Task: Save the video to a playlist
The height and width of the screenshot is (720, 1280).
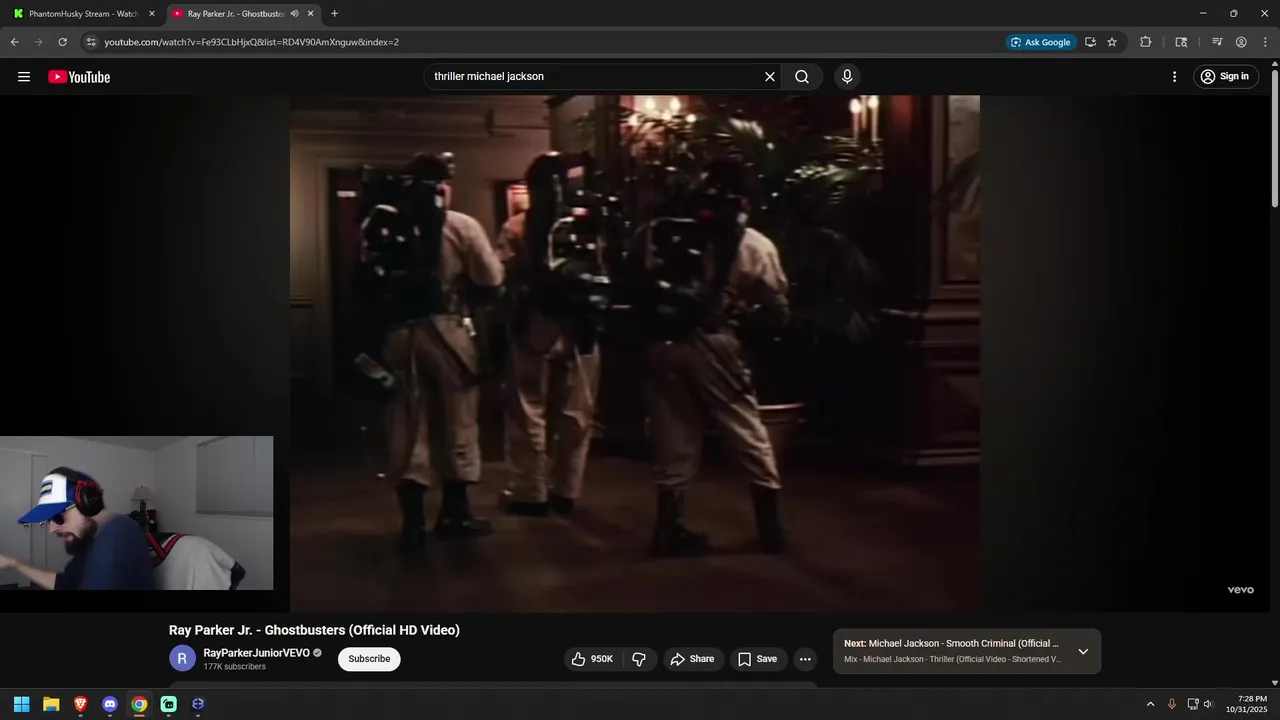Action: (757, 659)
